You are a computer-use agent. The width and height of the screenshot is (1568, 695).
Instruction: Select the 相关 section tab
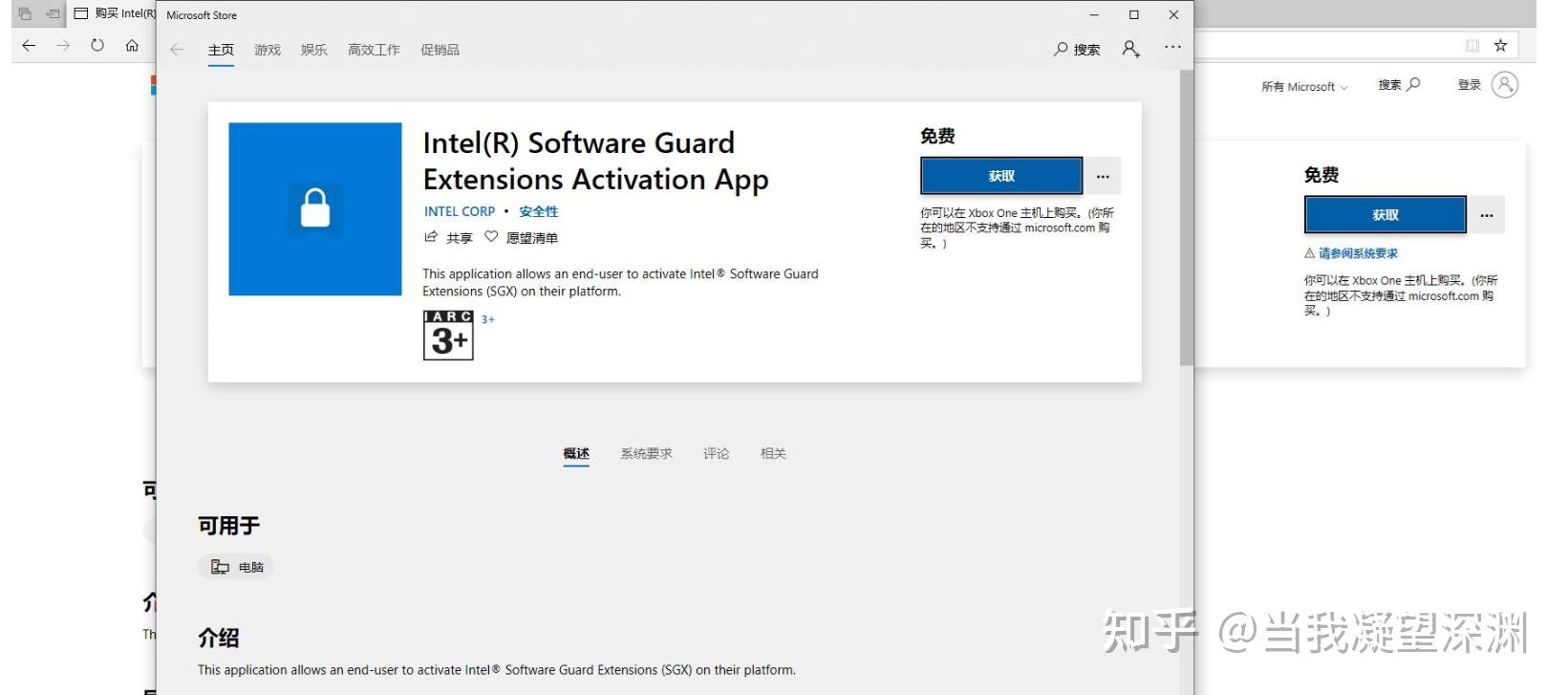(x=773, y=454)
